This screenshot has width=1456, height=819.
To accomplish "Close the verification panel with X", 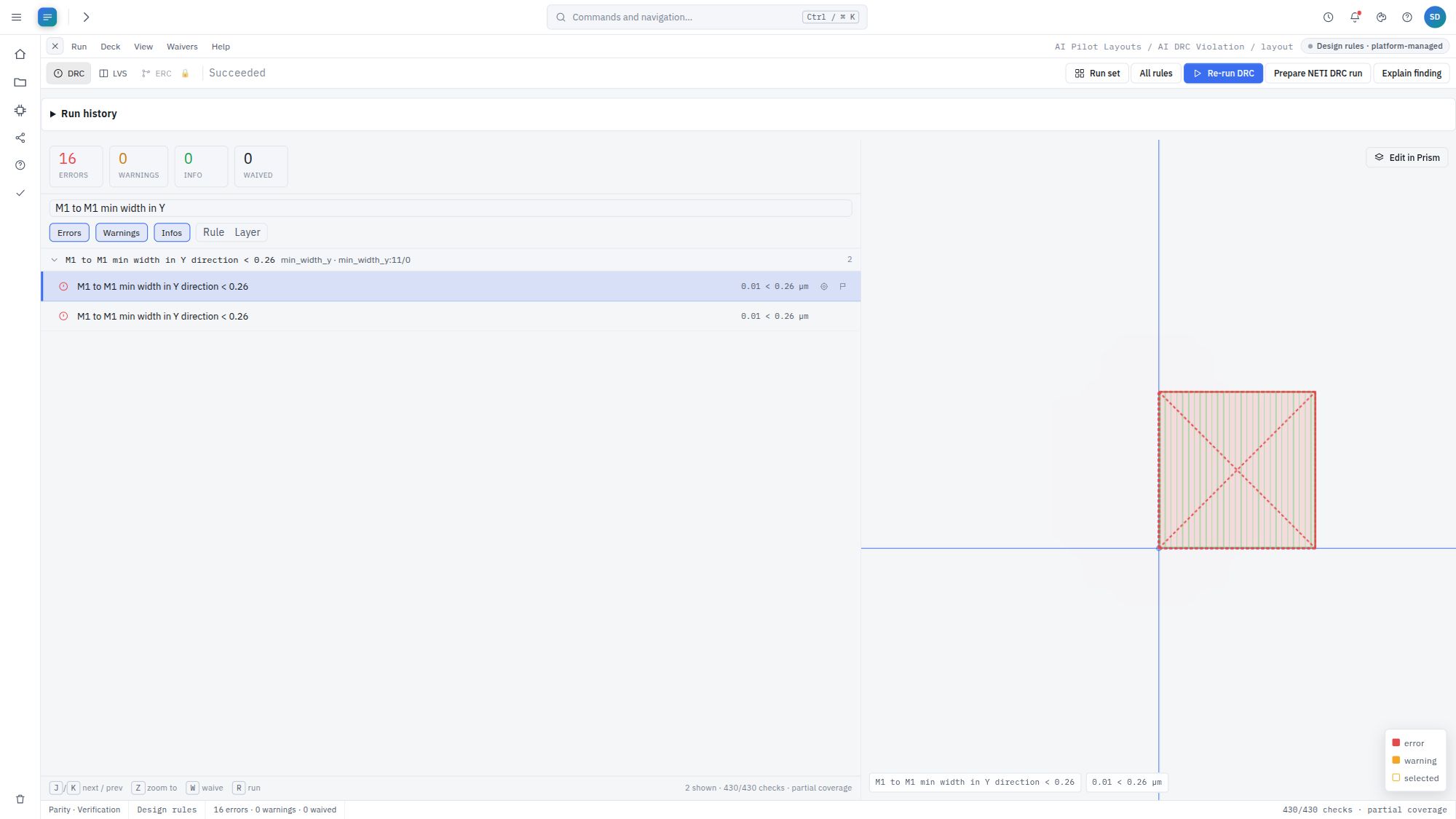I will [x=55, y=46].
